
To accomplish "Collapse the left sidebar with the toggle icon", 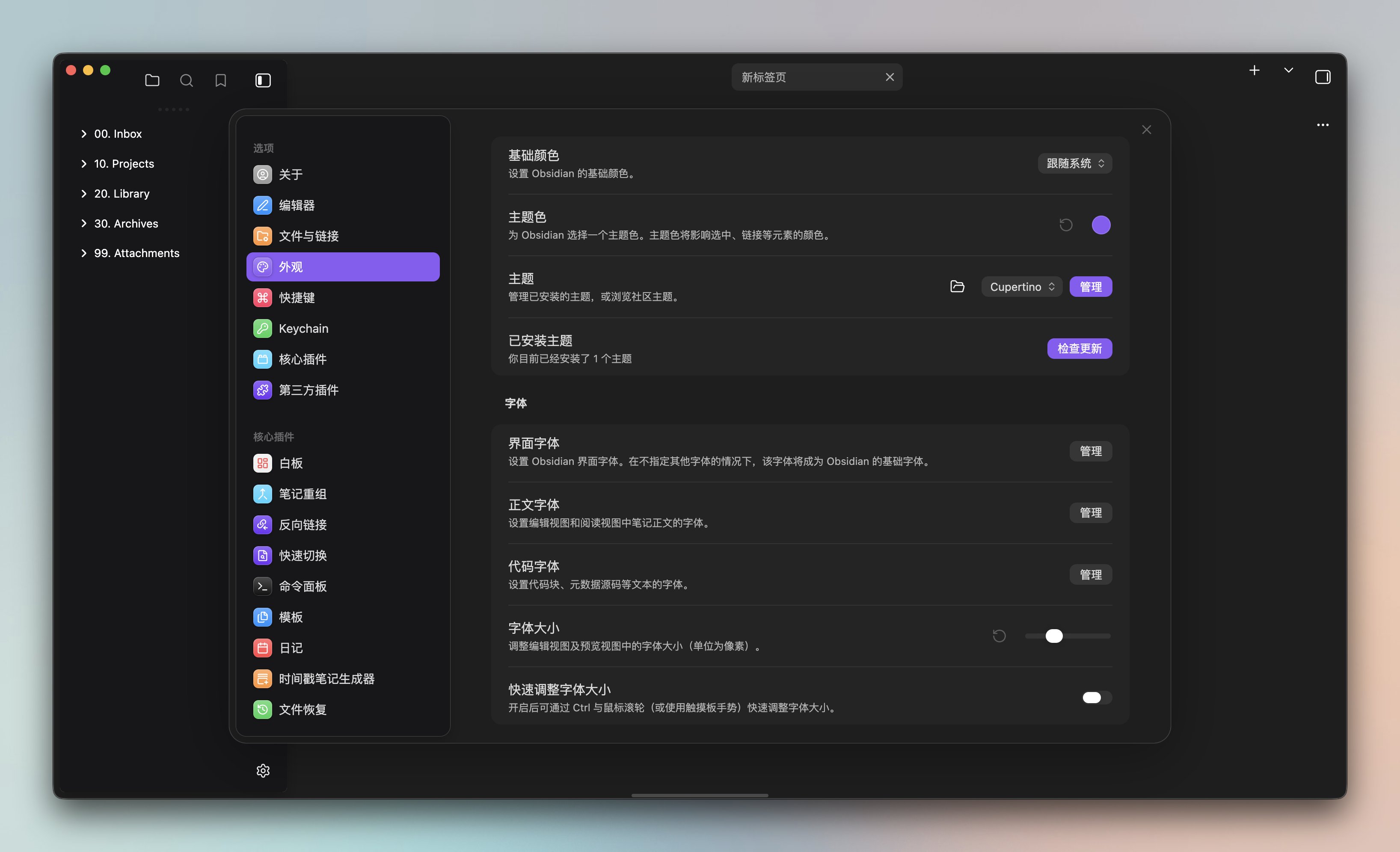I will coord(263,80).
